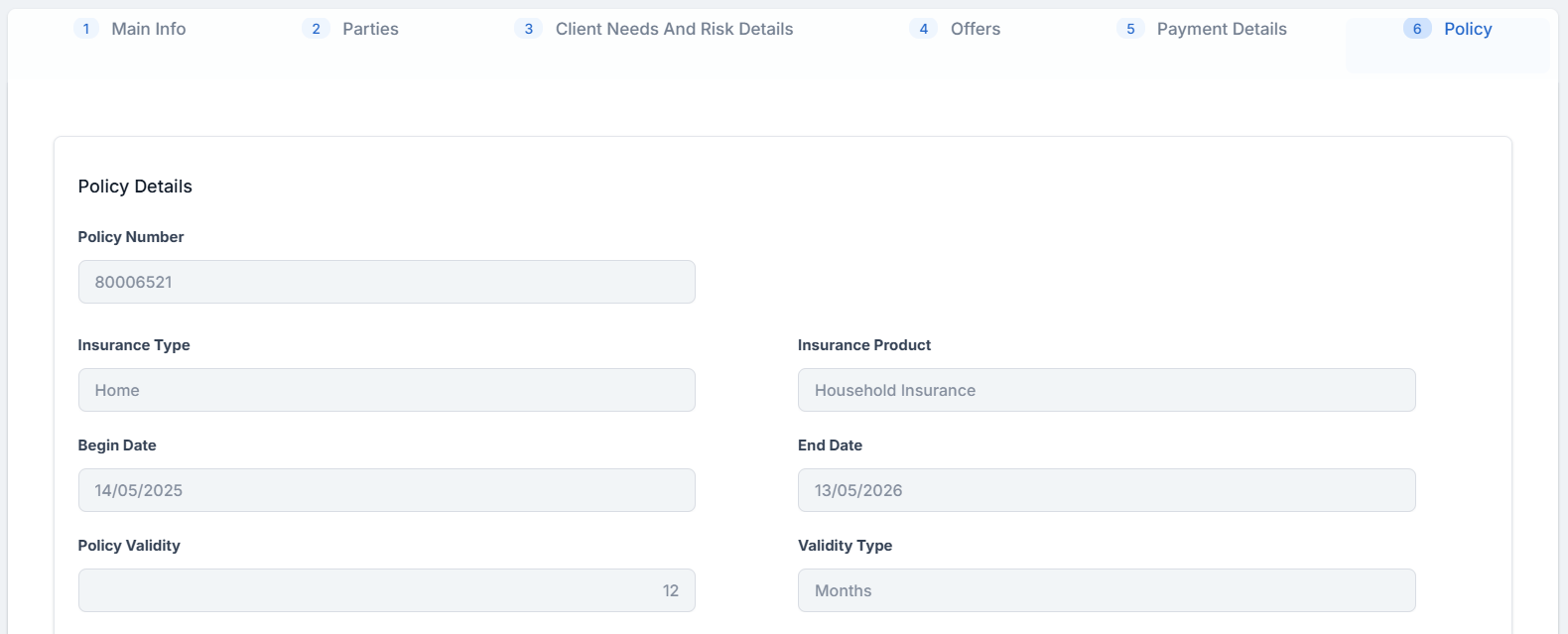The height and width of the screenshot is (634, 1568).
Task: Click the Policy Number field showing 80006521
Action: 386,282
